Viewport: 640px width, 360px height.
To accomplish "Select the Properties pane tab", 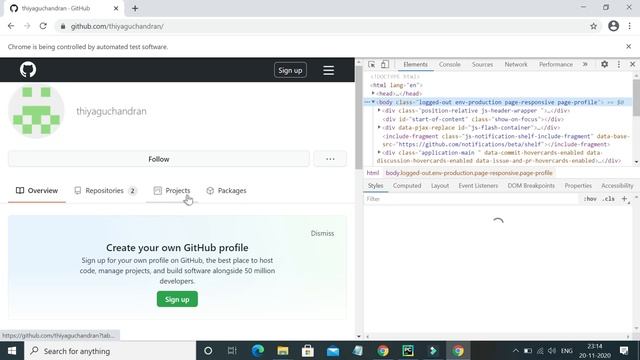I will (x=578, y=186).
